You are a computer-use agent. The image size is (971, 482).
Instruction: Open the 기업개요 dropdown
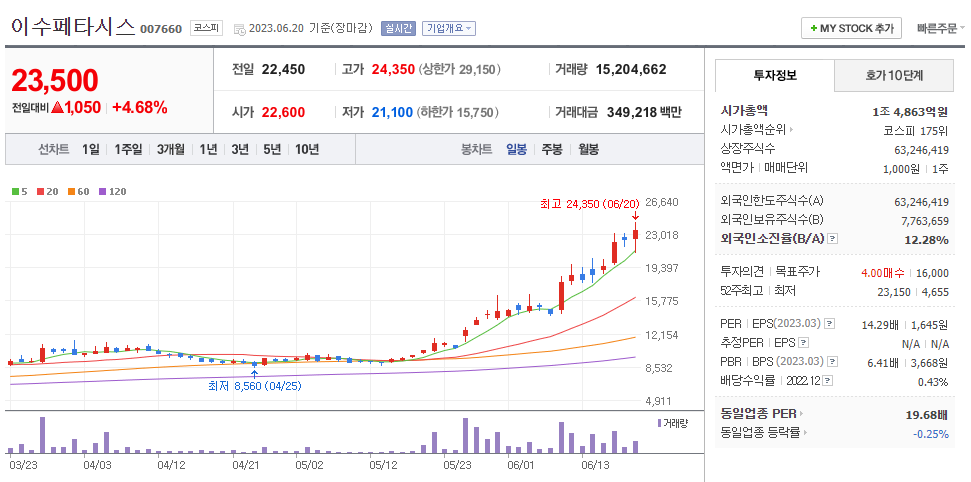[449, 28]
